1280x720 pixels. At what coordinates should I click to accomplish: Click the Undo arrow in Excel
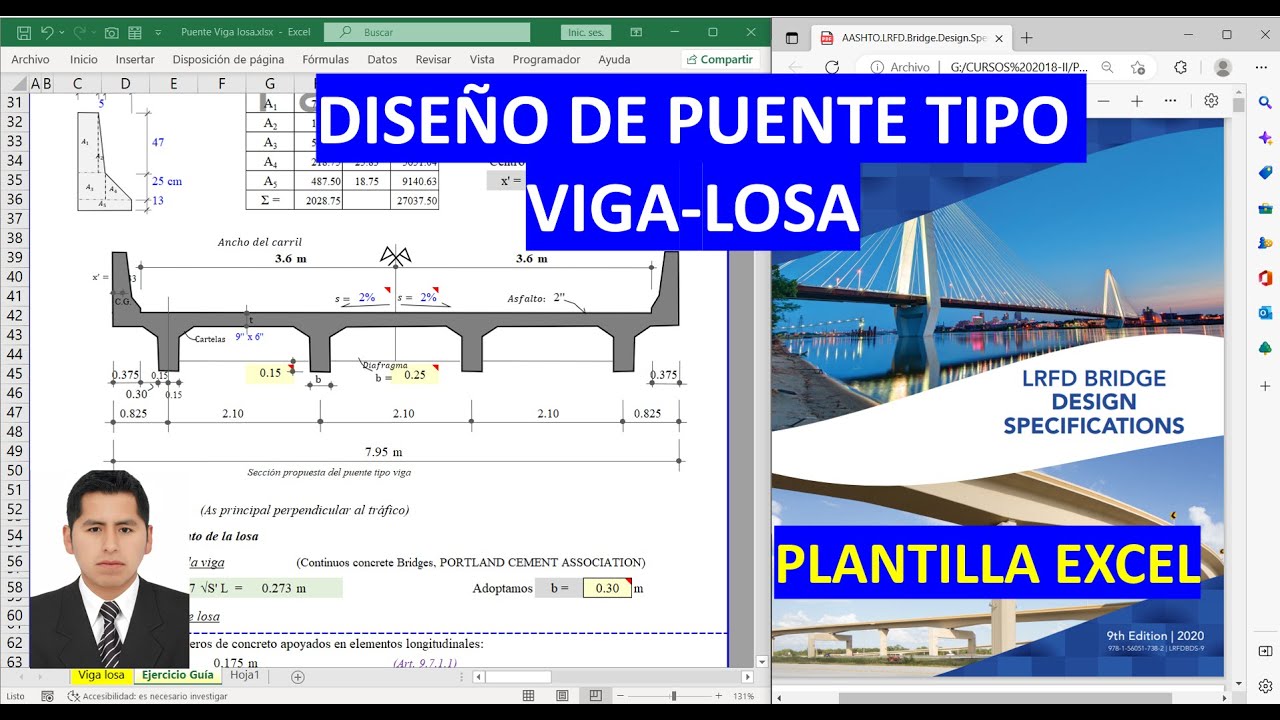click(x=46, y=32)
